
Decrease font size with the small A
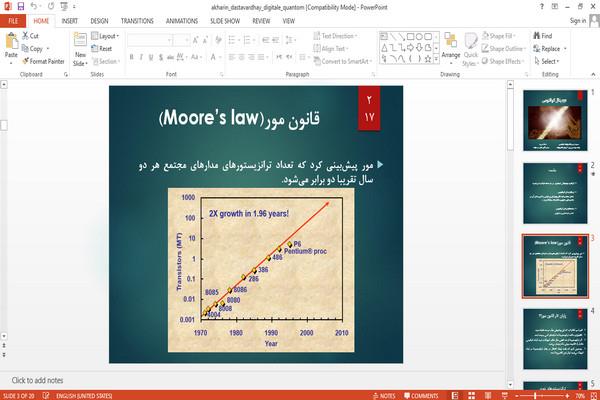[205, 40]
